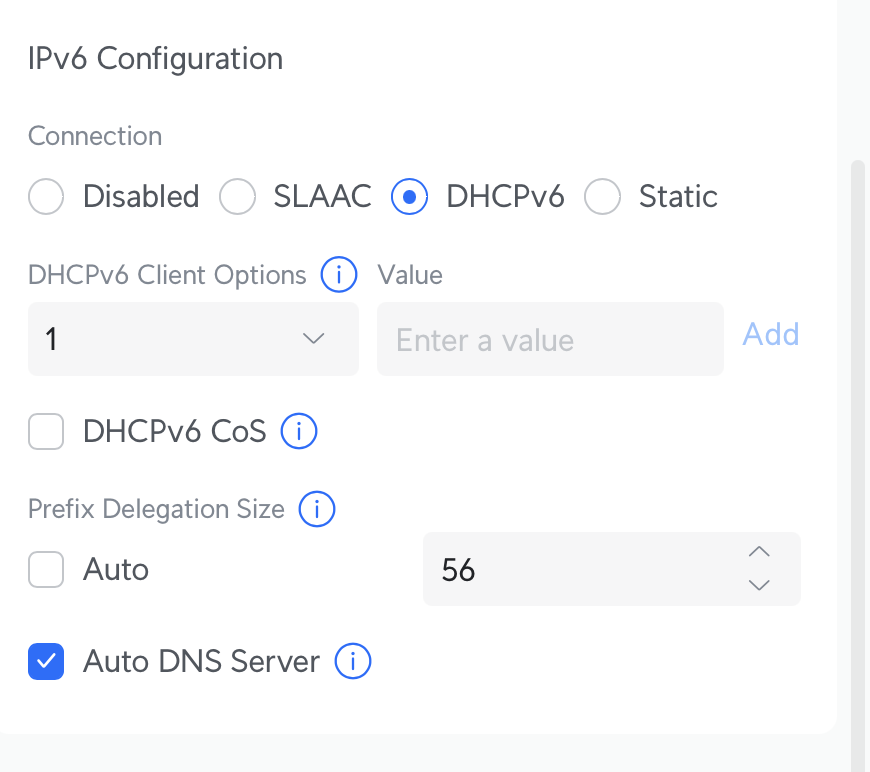
Task: Choose SLAAC connection type
Action: pos(237,196)
